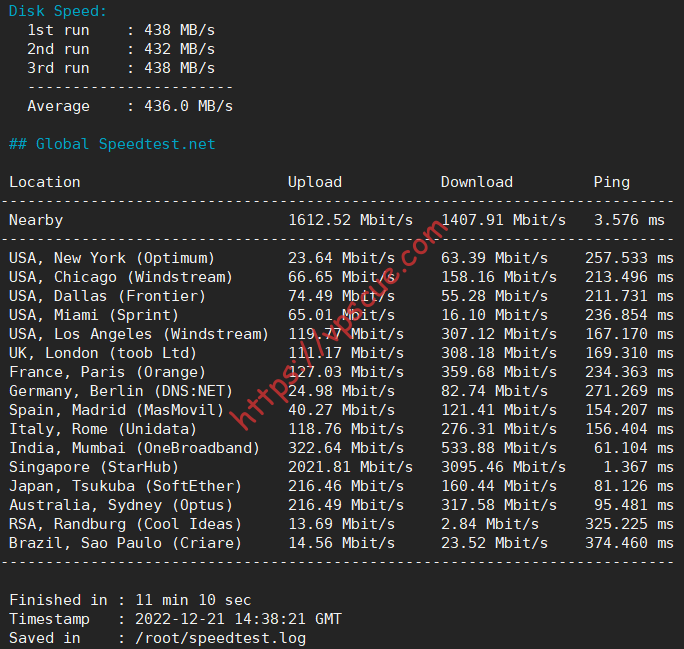Image resolution: width=684 pixels, height=649 pixels.
Task: Select the '2nd run' 432 MB/s line
Action: point(121,49)
